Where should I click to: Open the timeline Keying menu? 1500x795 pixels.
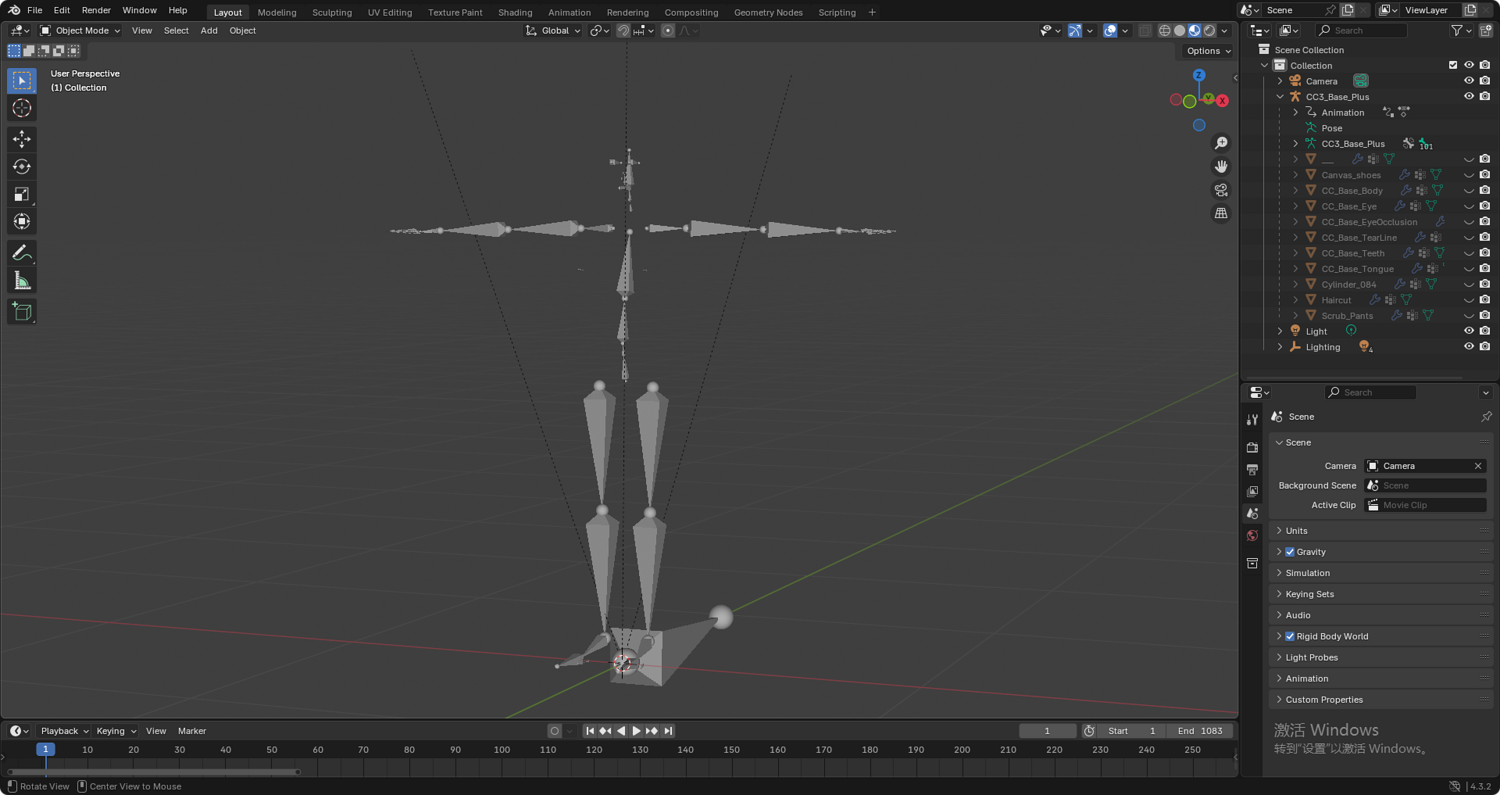115,731
